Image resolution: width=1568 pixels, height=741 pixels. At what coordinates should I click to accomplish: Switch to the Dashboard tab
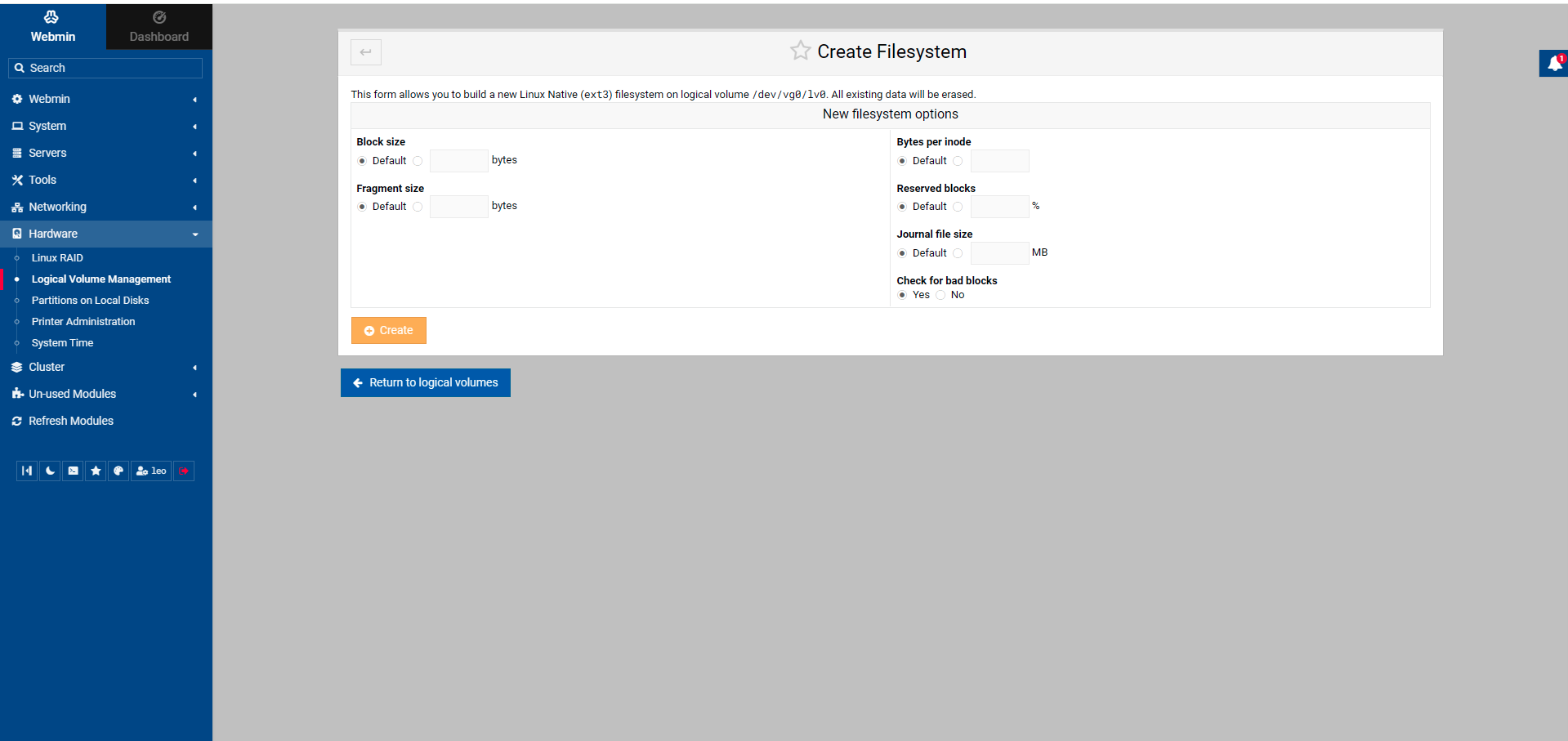click(159, 26)
